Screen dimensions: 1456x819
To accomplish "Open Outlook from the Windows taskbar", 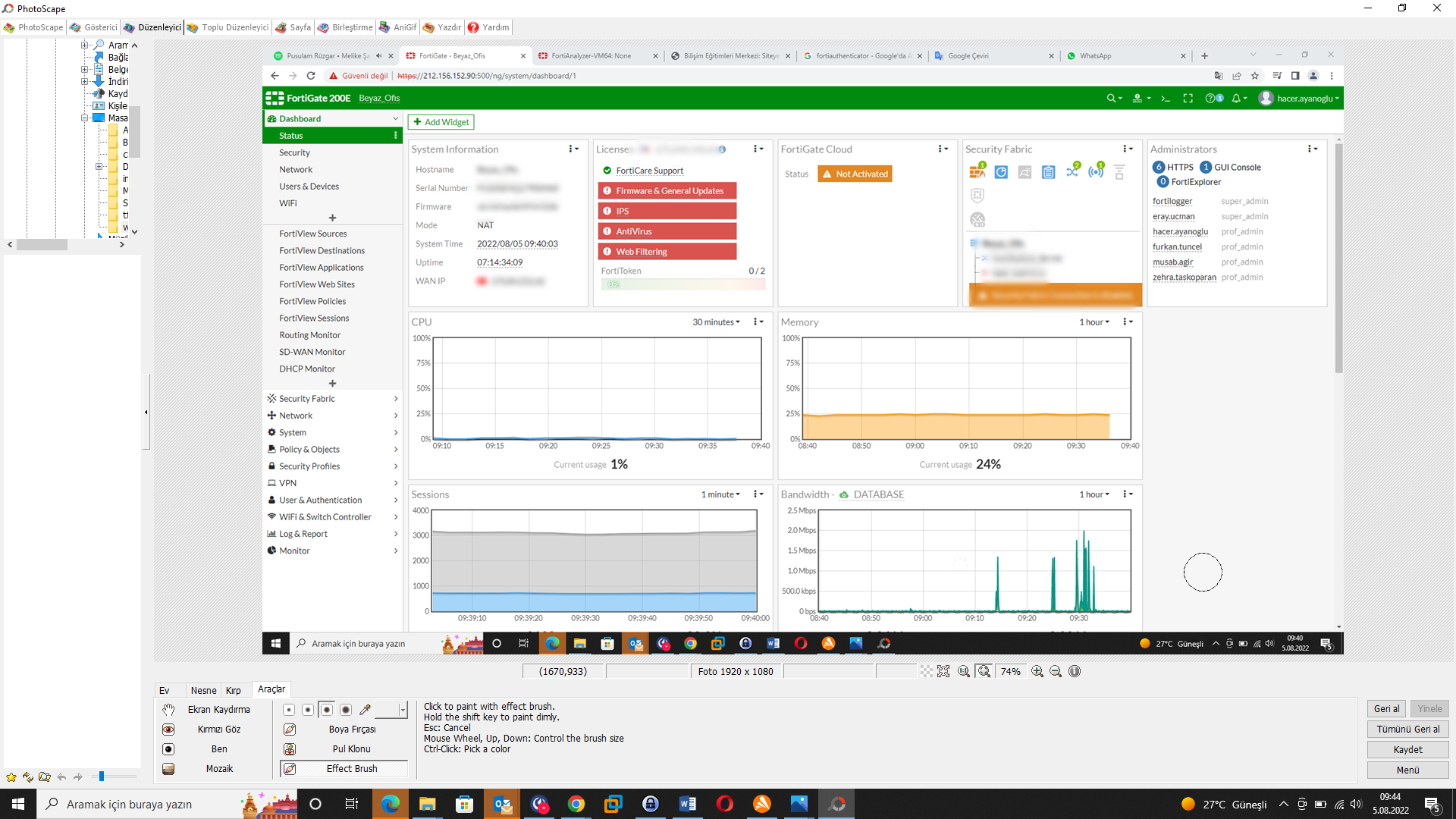I will pos(502,804).
